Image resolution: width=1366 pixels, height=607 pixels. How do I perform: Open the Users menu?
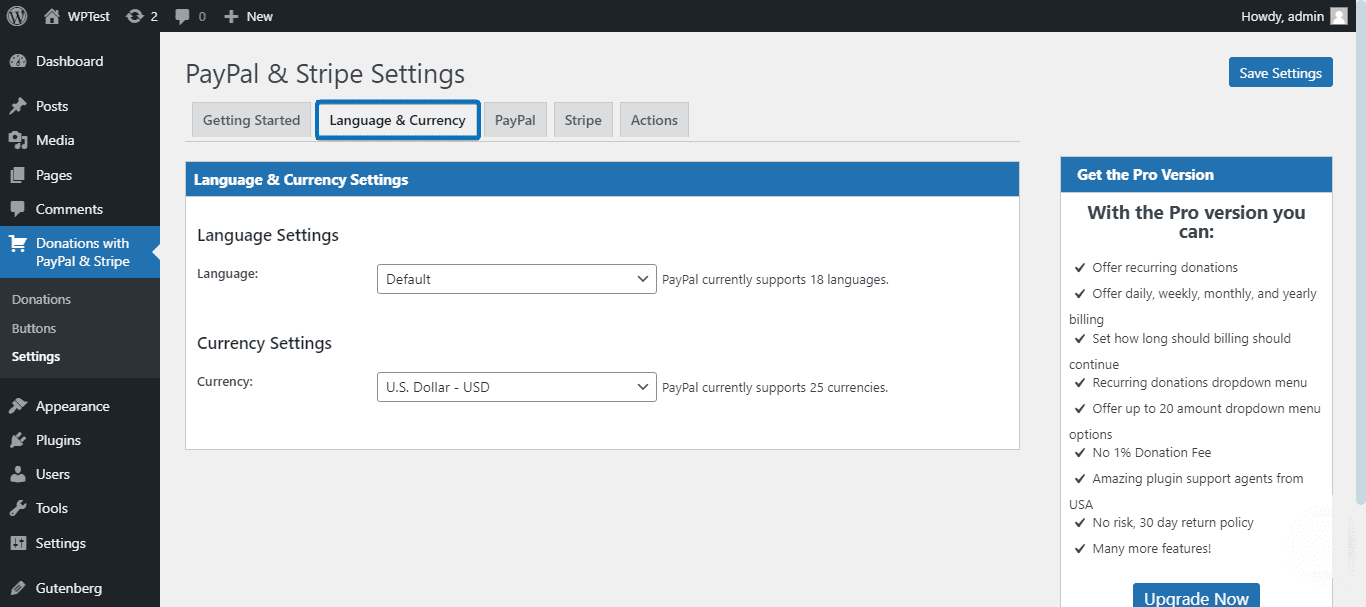pos(80,474)
